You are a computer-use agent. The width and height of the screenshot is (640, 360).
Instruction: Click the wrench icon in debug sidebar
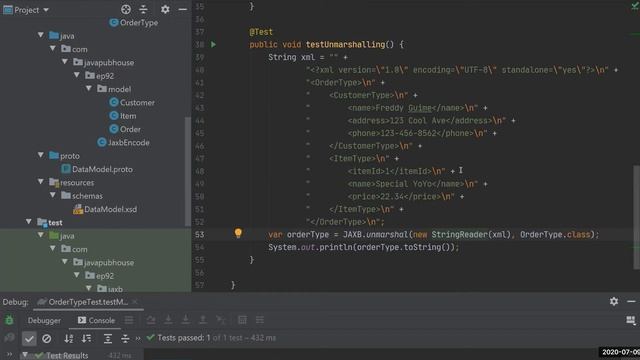point(9,338)
